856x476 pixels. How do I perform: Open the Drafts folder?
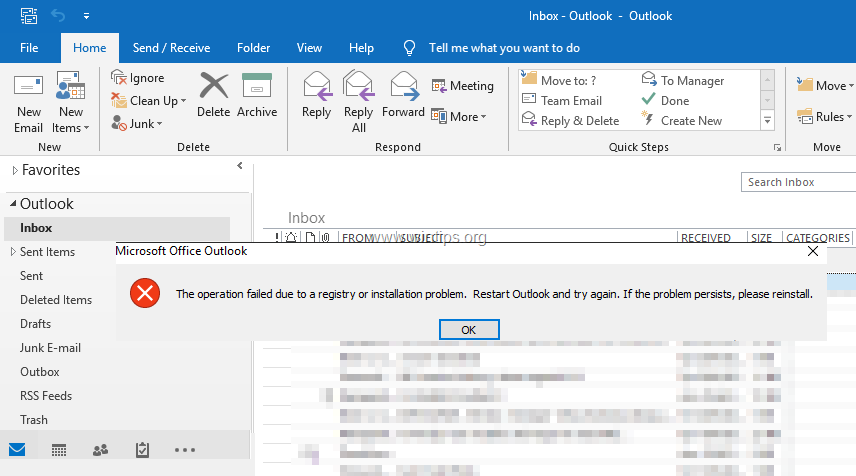(x=35, y=324)
